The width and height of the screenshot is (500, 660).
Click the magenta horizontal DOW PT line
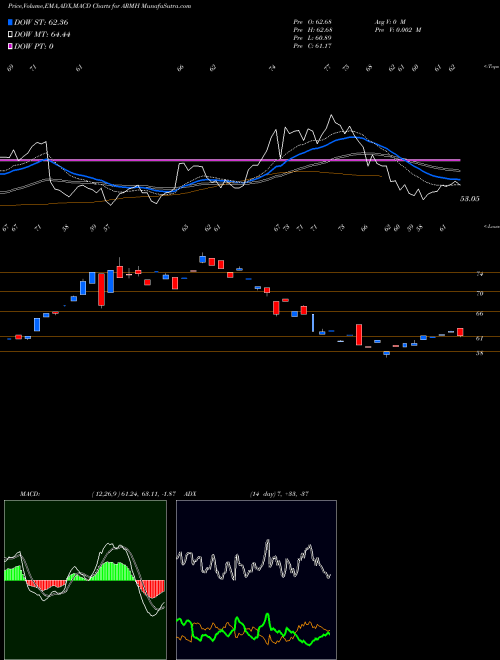[x=230, y=160]
